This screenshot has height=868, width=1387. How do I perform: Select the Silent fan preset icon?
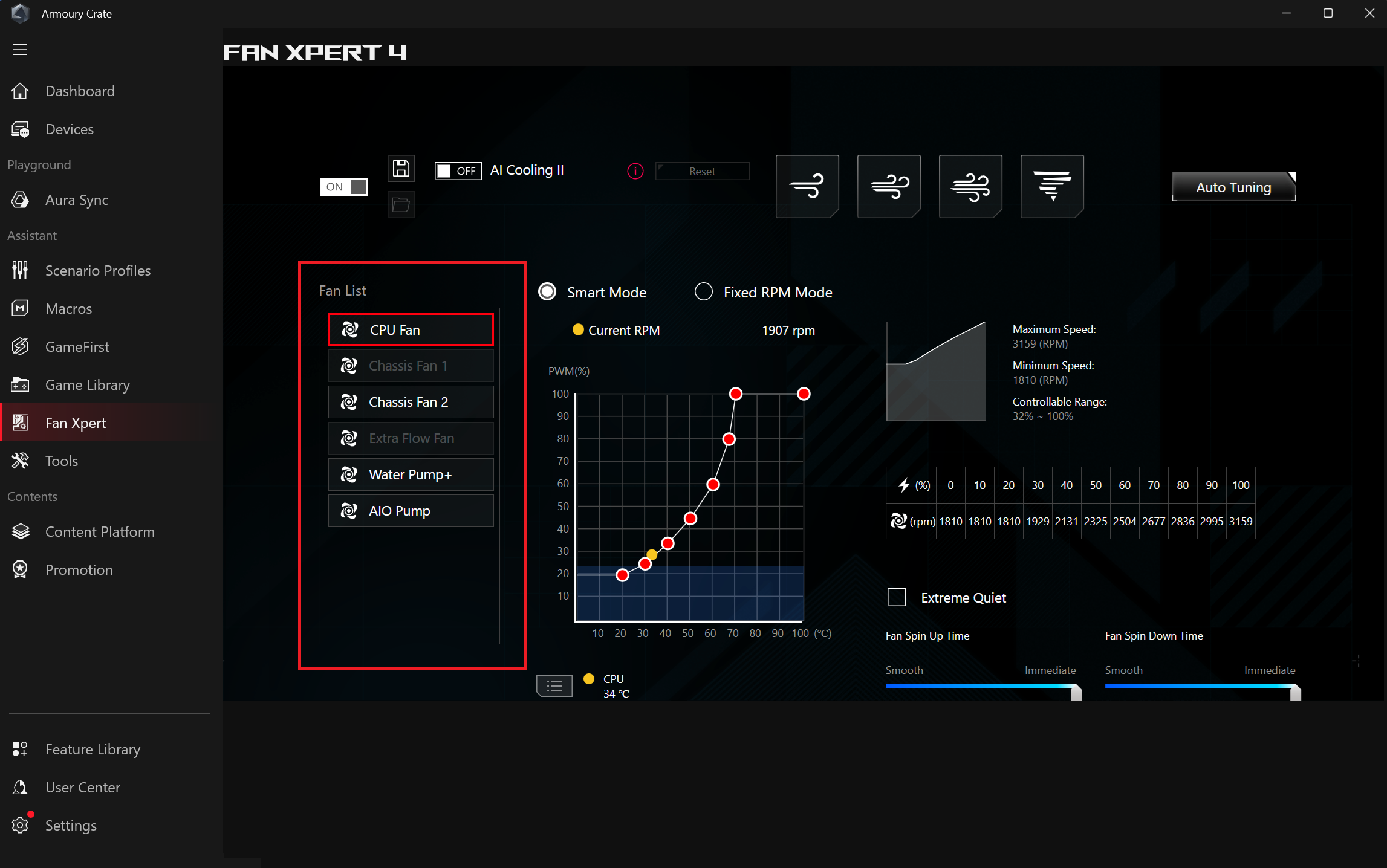click(807, 186)
